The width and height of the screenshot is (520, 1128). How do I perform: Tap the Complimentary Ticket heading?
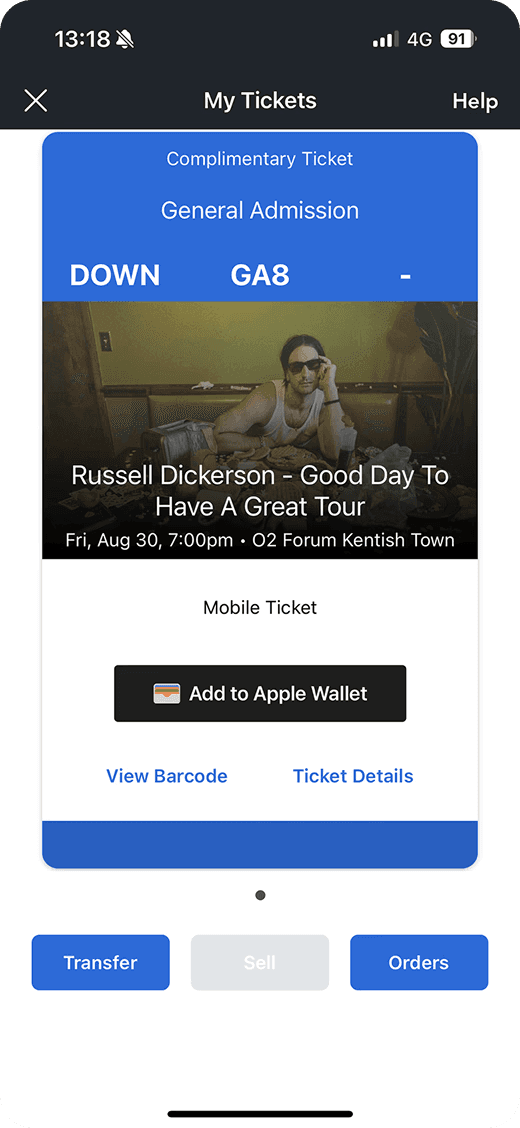tap(260, 158)
